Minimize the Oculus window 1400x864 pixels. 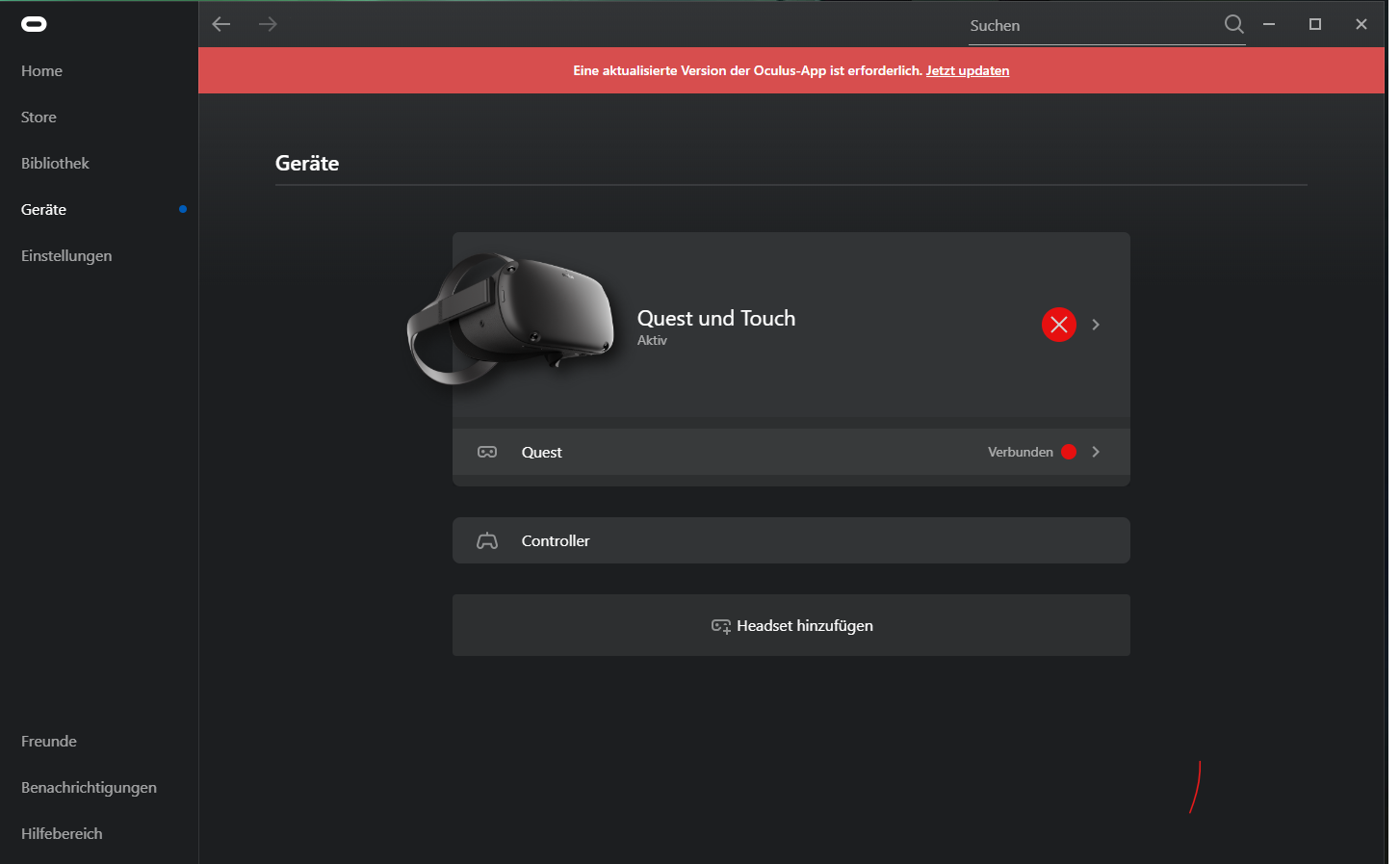pyautogui.click(x=1269, y=24)
